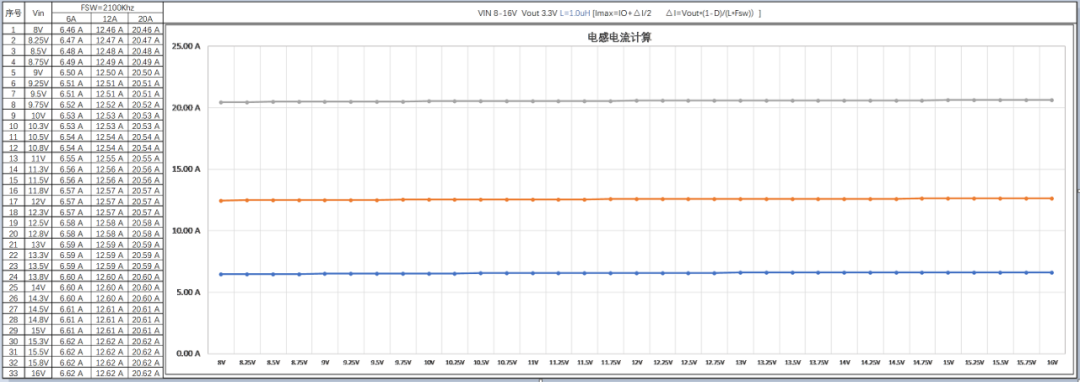This screenshot has width=1080, height=382.
Task: Click the '12.25V' label on chart x-axis
Action: 663,362
